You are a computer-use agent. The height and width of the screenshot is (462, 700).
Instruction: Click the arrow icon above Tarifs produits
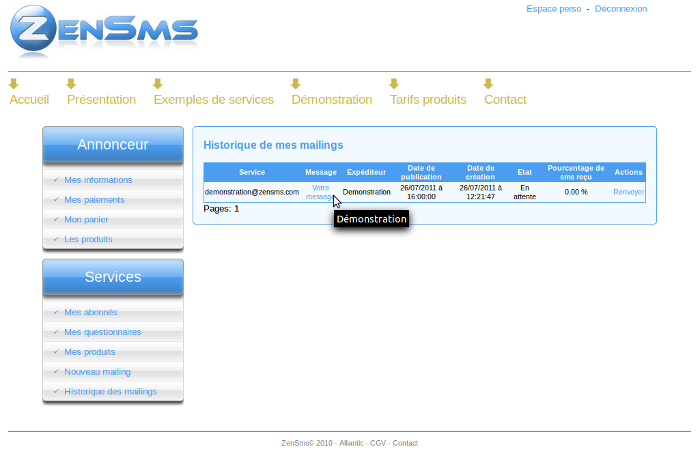tap(394, 84)
